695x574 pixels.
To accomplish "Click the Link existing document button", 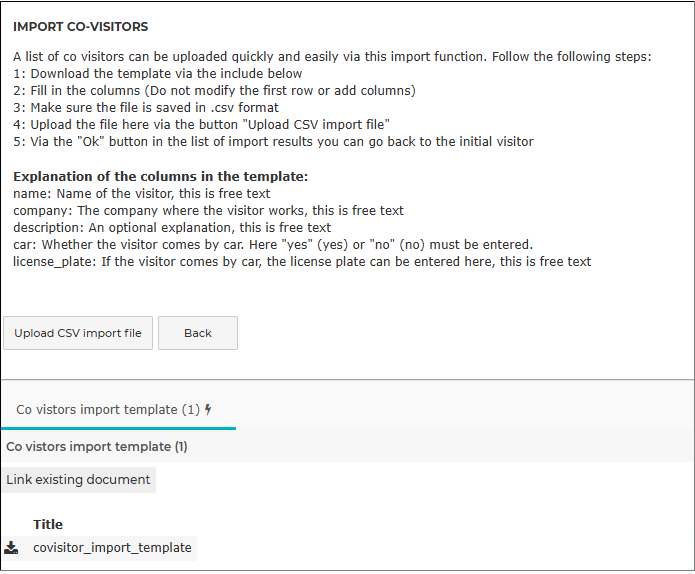I will (x=78, y=480).
